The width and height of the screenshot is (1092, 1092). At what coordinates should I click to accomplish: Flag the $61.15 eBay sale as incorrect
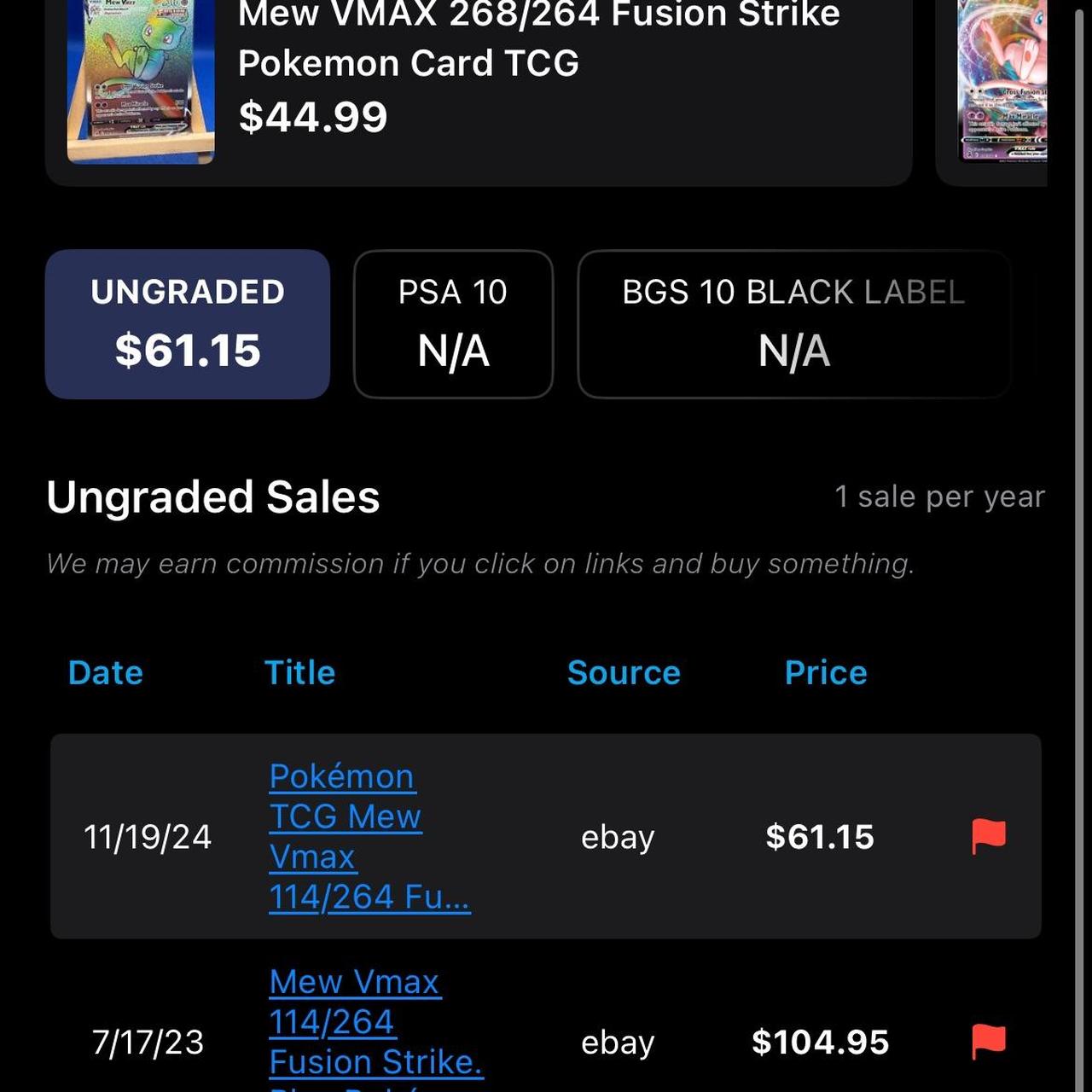click(x=987, y=837)
